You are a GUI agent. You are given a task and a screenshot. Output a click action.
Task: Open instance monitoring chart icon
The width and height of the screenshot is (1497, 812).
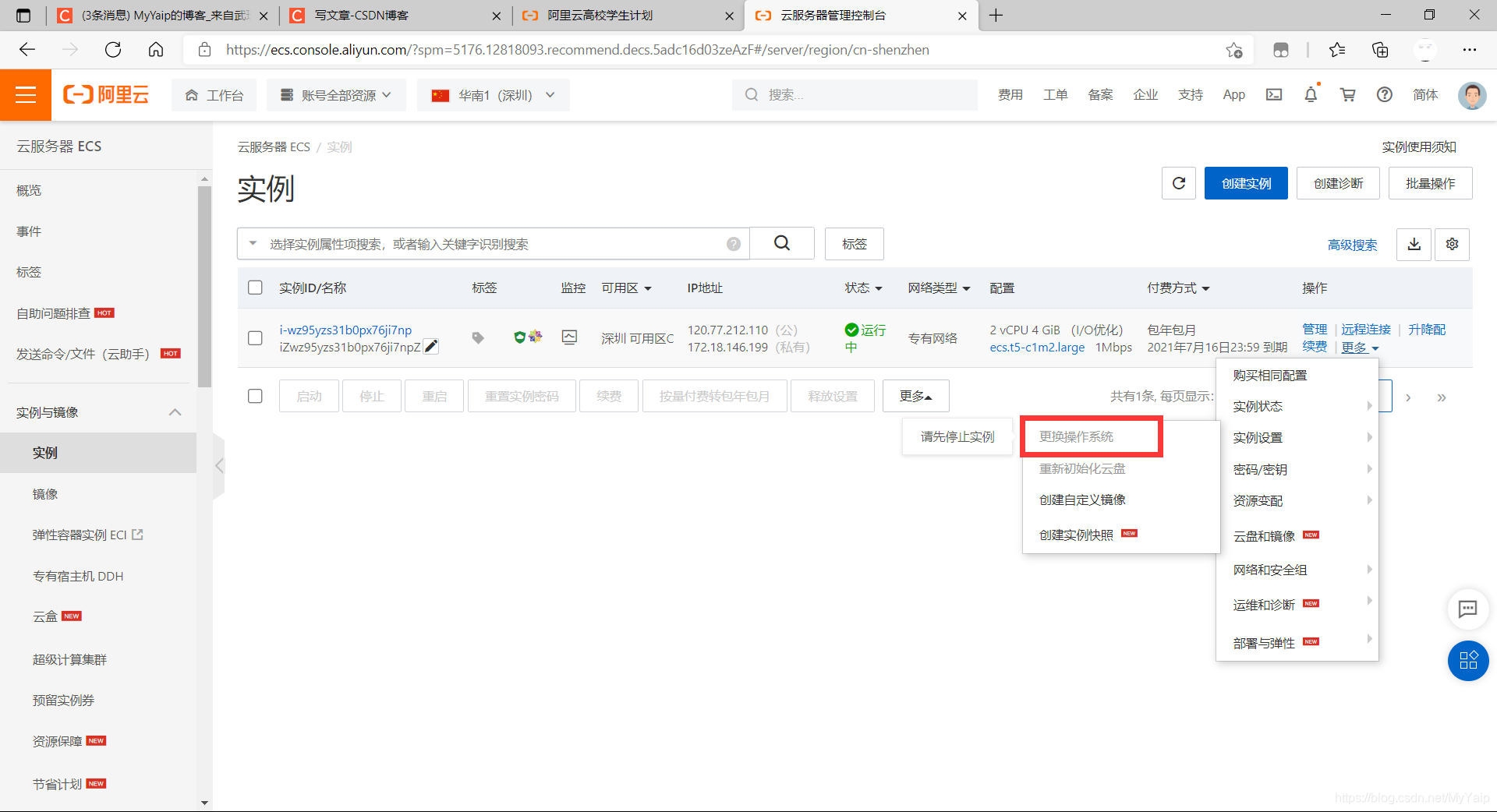tap(570, 337)
